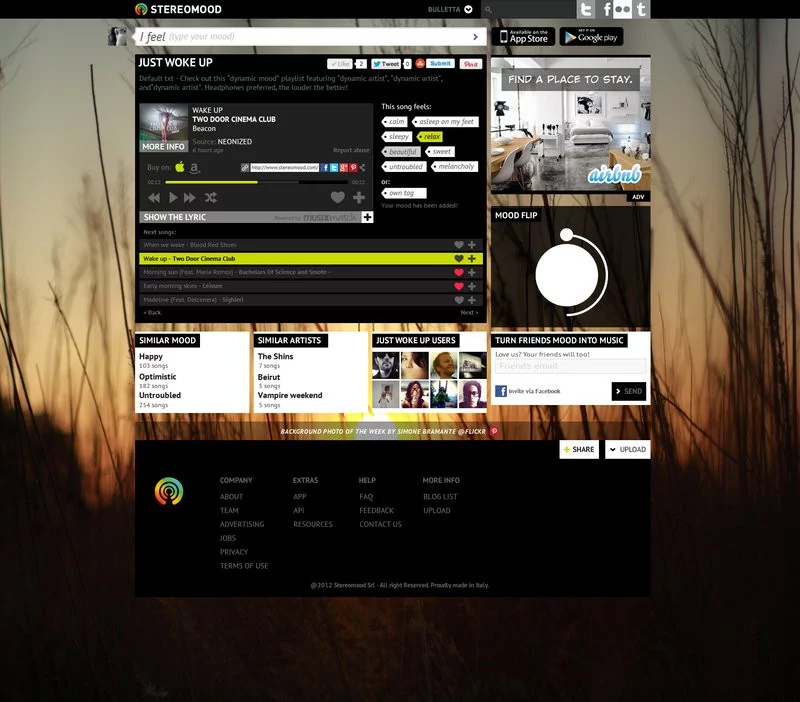Open the App Store download badge

(523, 37)
